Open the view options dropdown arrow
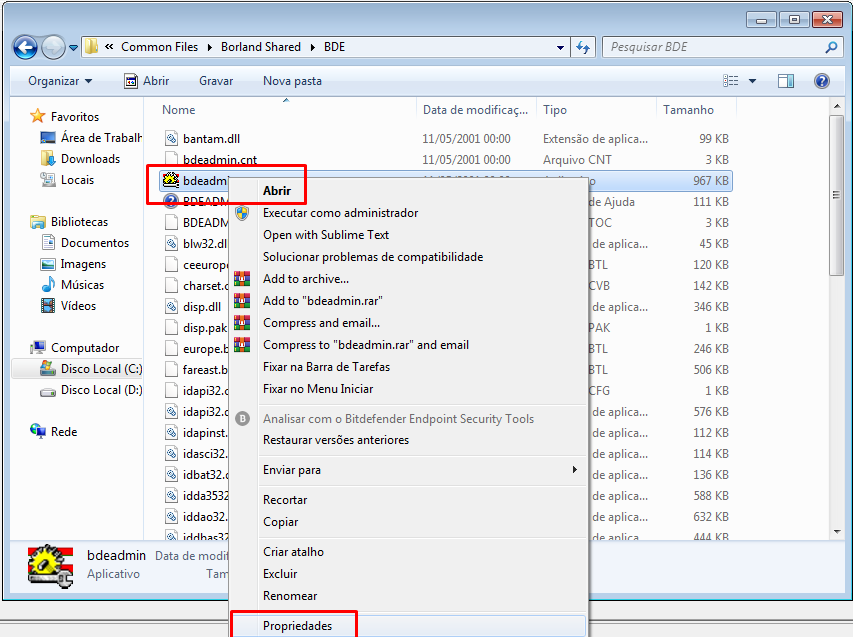 click(x=752, y=81)
